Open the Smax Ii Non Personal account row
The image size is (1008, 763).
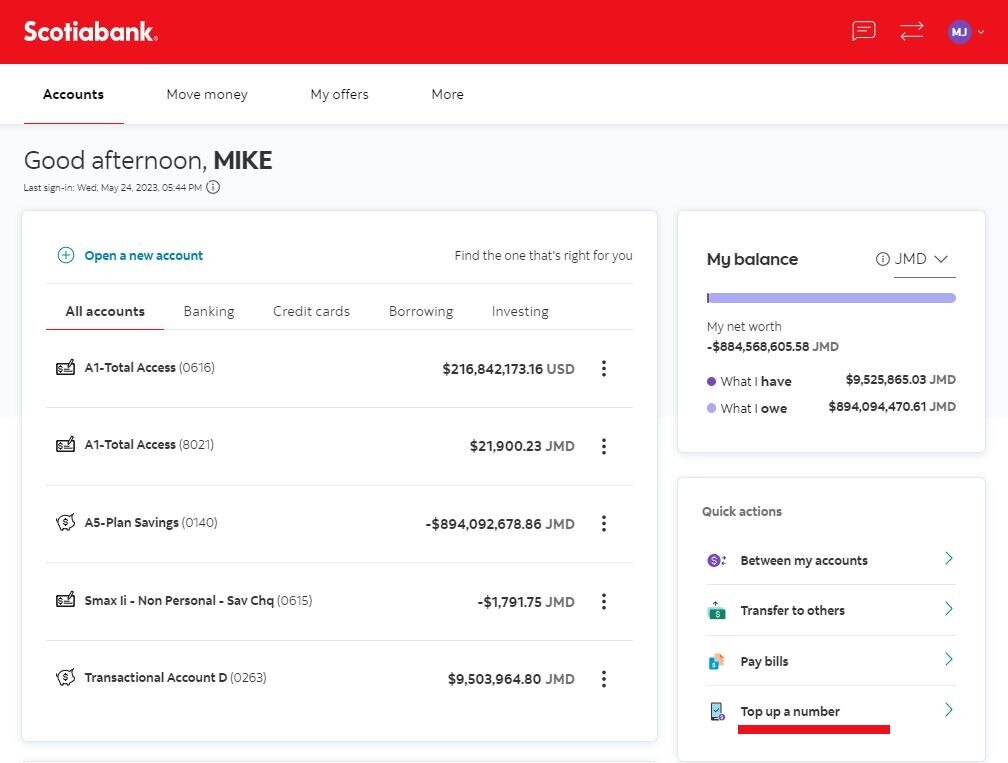point(339,601)
